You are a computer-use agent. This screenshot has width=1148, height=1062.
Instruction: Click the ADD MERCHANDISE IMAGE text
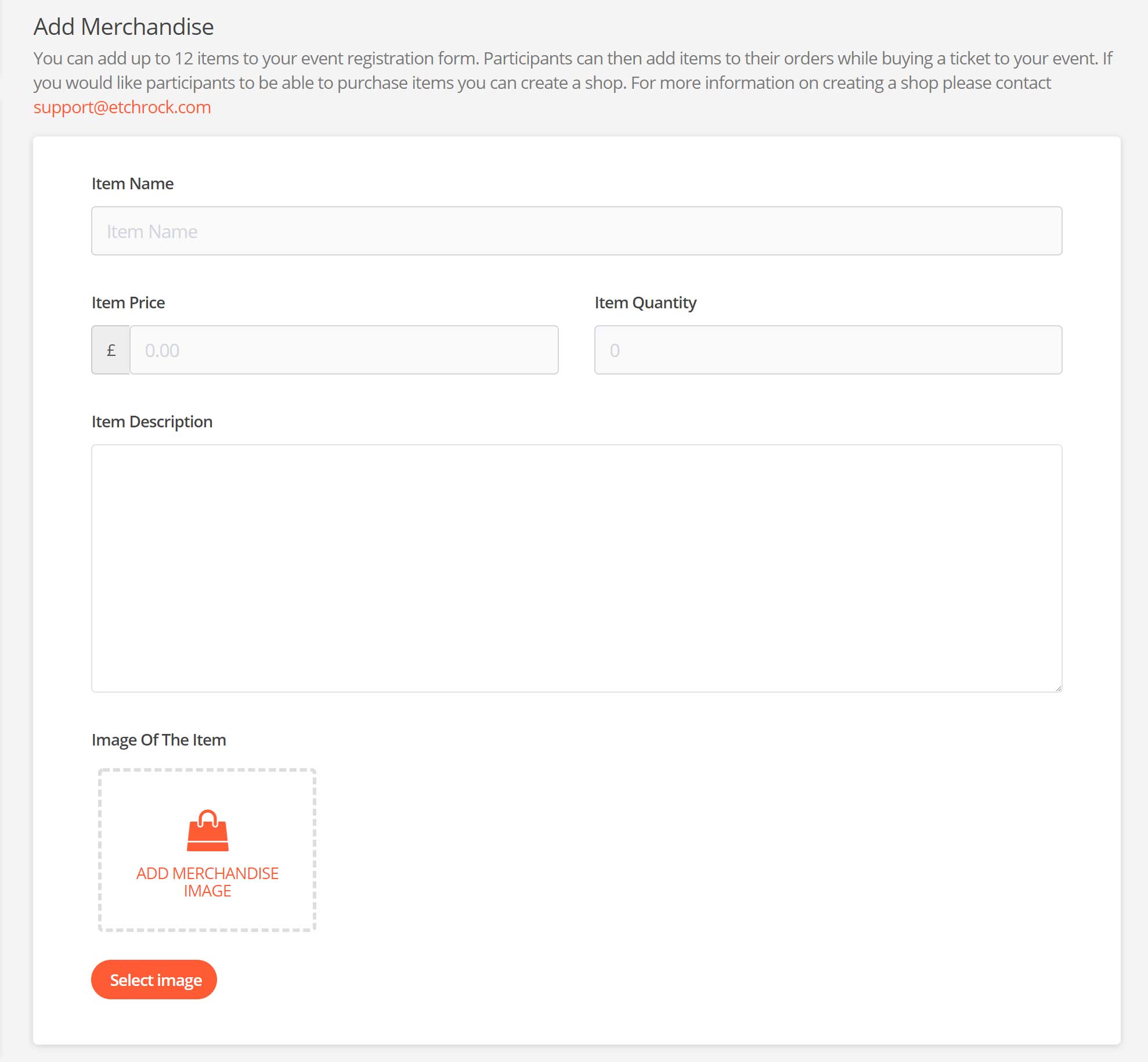click(207, 881)
